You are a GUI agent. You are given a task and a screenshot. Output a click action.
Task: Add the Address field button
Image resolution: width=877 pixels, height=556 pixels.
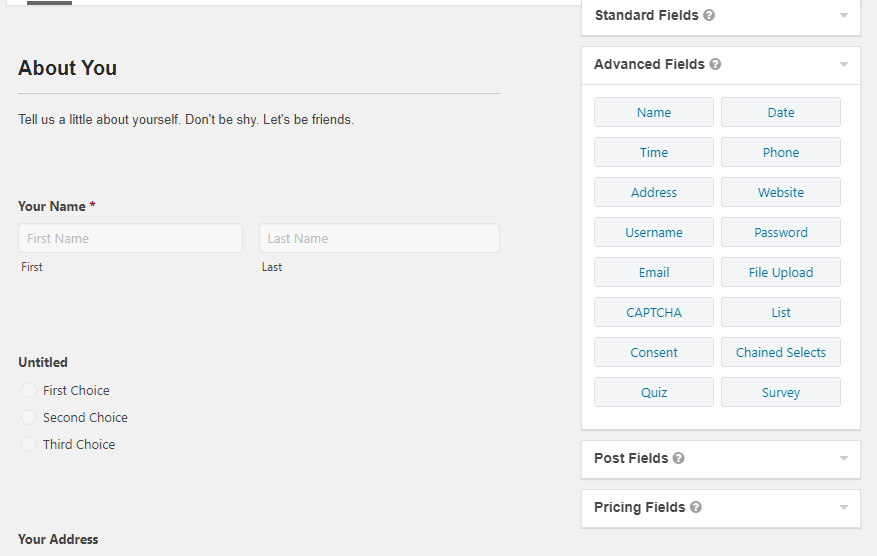click(x=654, y=192)
